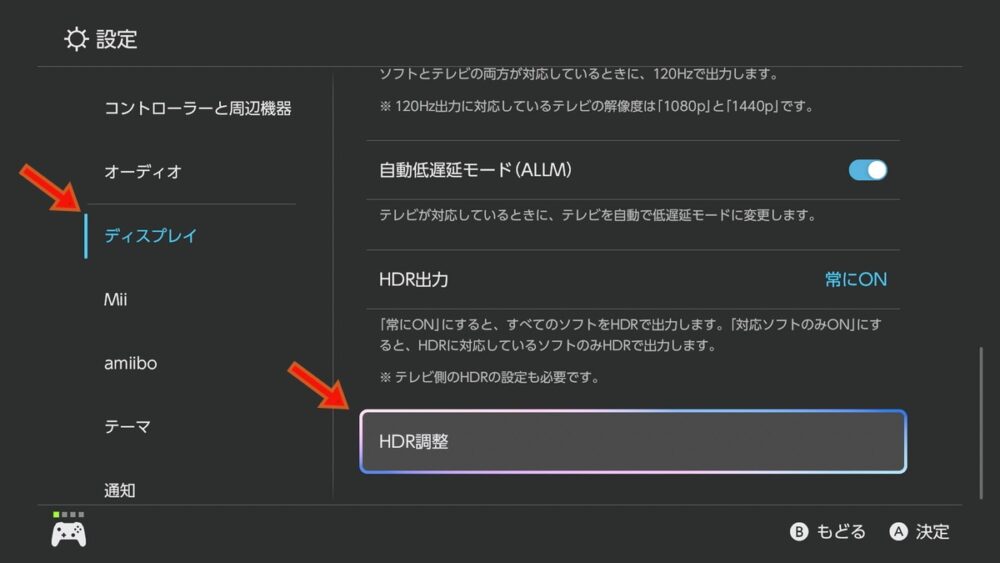Click the もどる back label
Image resolution: width=1000 pixels, height=563 pixels.
[840, 532]
